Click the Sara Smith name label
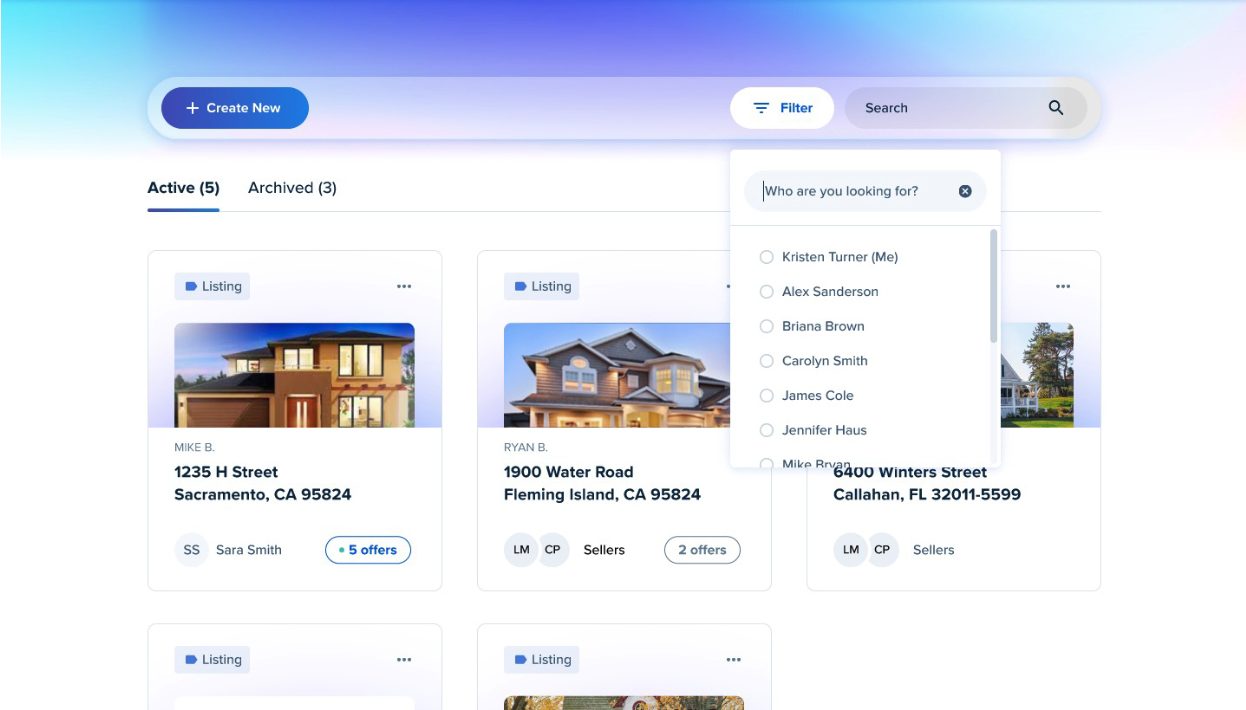Image resolution: width=1246 pixels, height=710 pixels. (249, 550)
